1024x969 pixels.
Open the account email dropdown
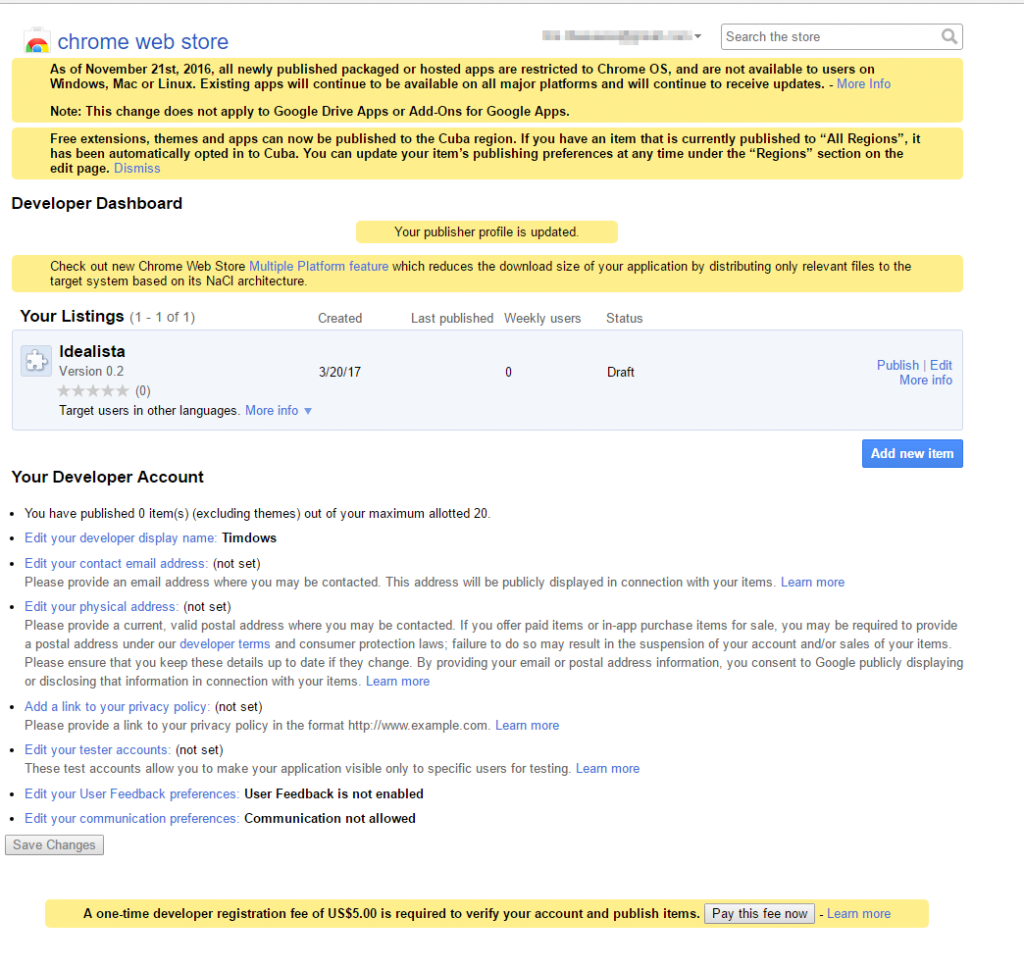621,36
